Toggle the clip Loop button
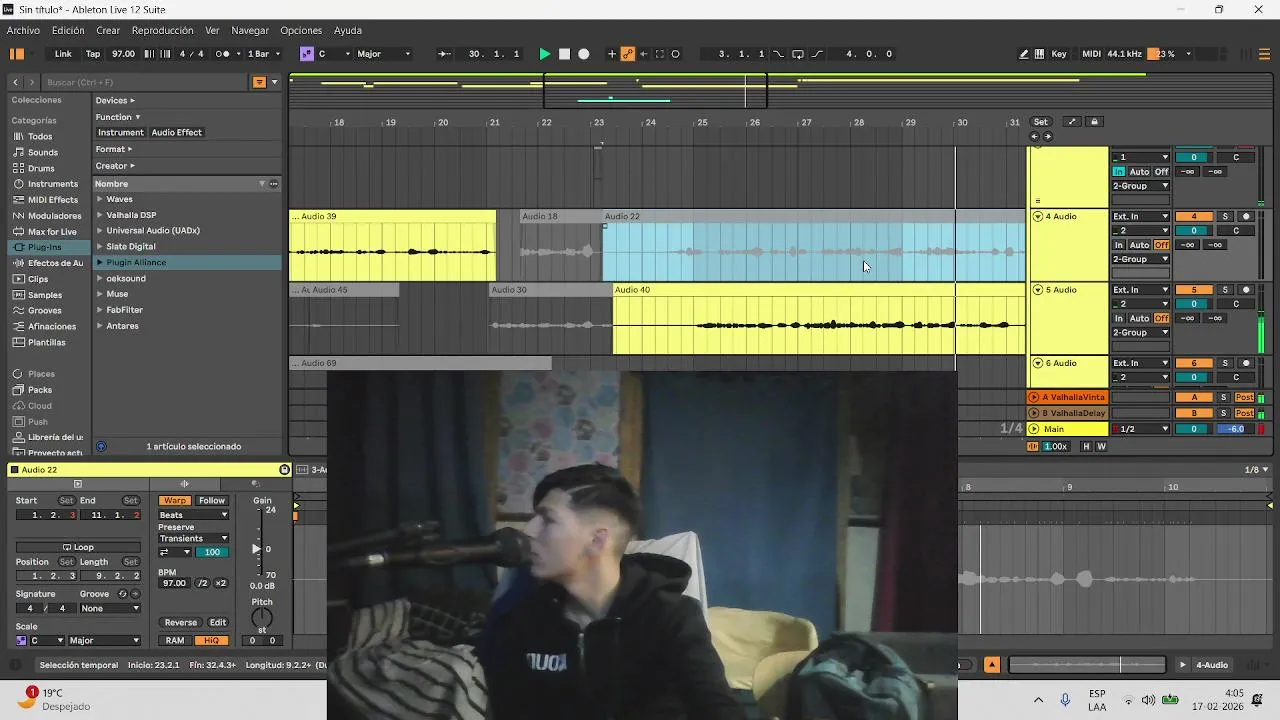The height and width of the screenshot is (720, 1280). pos(78,547)
